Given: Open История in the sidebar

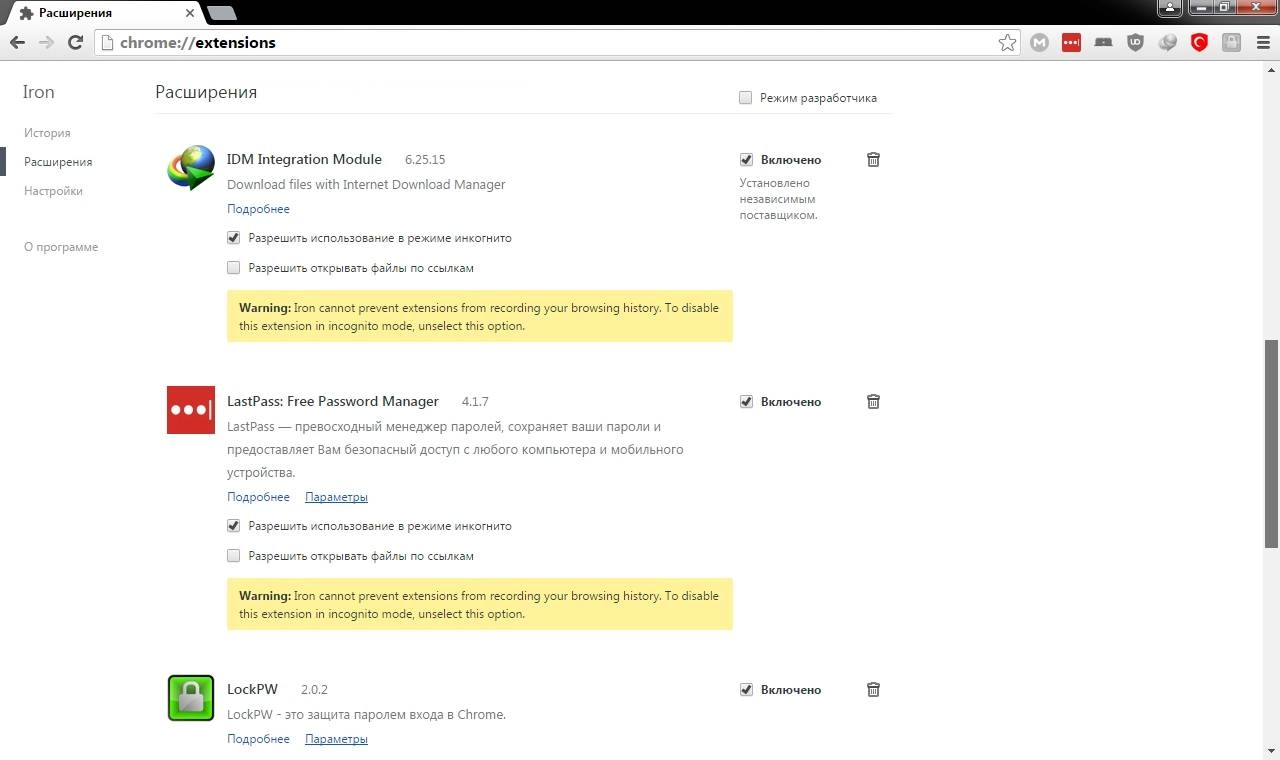Looking at the screenshot, I should click(x=47, y=133).
